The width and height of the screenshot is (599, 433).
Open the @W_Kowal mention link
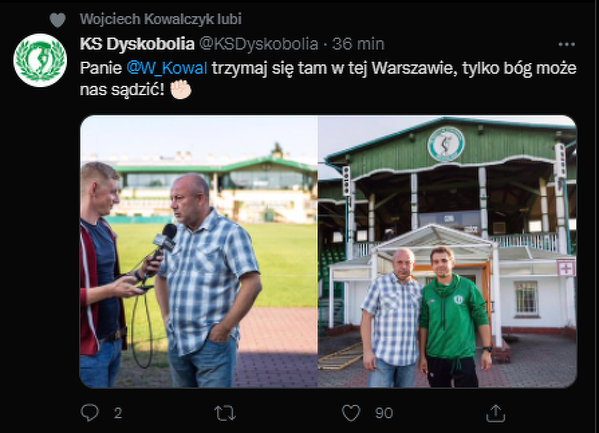167,68
